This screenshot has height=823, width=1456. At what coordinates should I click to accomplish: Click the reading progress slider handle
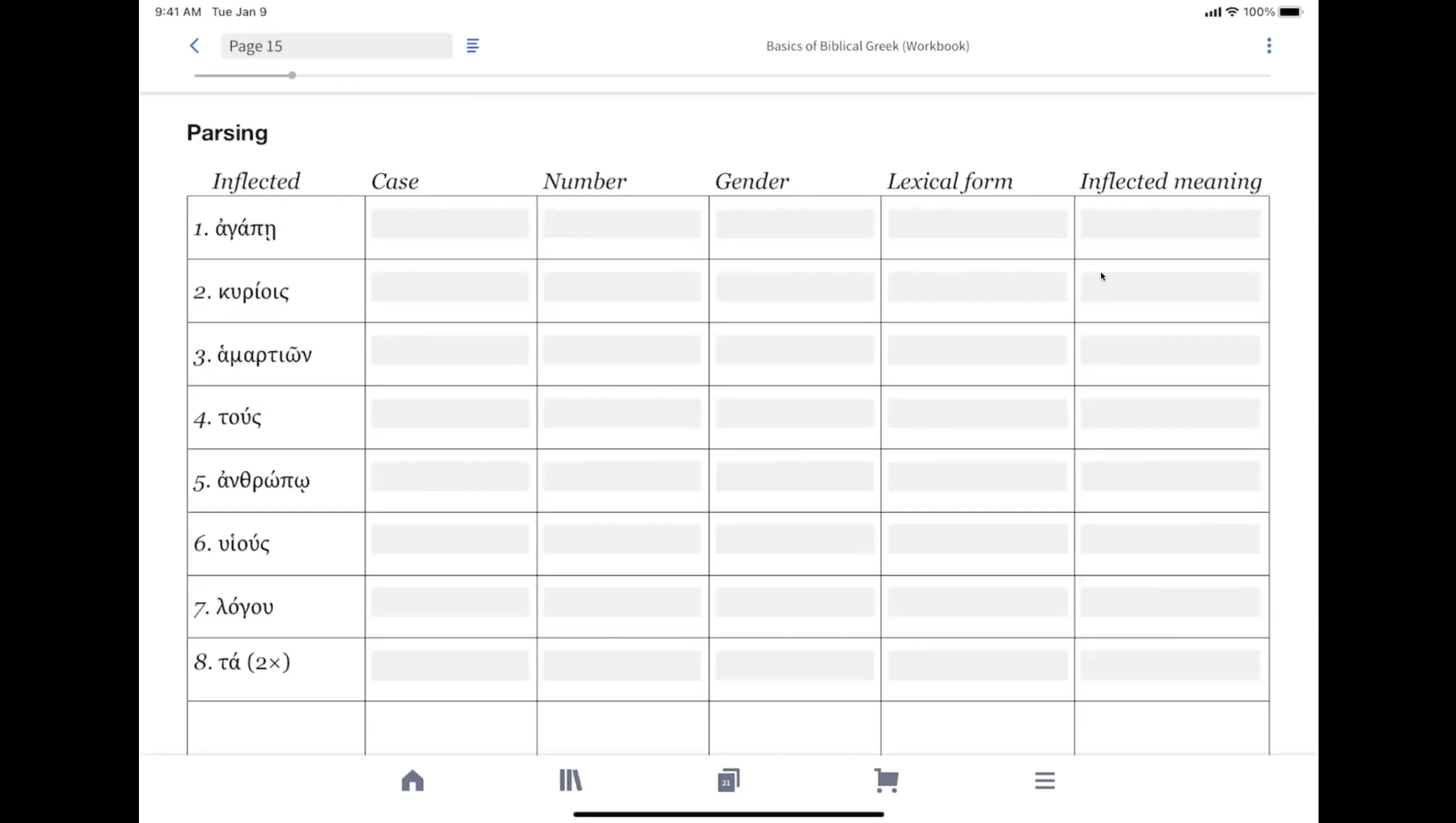tap(292, 76)
